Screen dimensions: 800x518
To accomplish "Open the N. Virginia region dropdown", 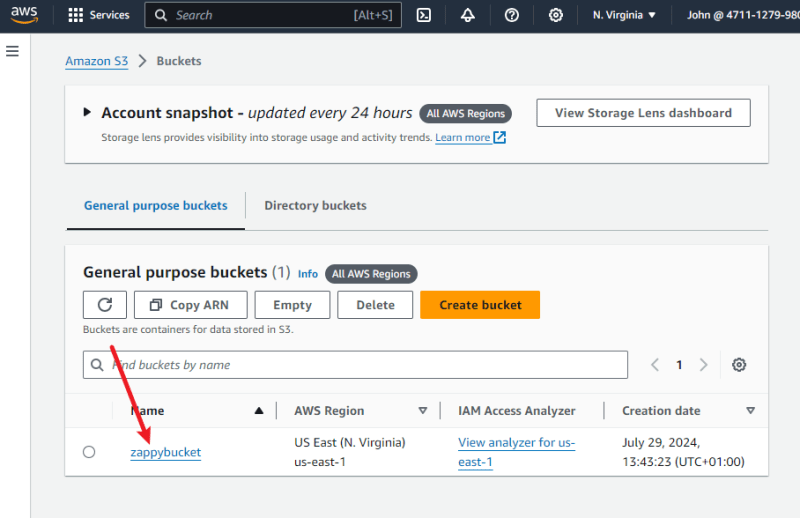I will (x=624, y=15).
